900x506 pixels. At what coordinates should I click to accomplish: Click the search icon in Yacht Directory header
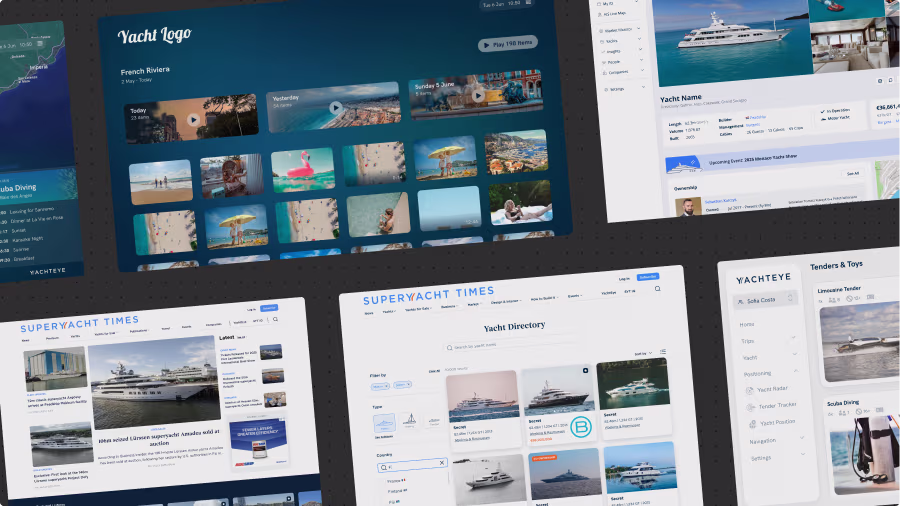[657, 288]
